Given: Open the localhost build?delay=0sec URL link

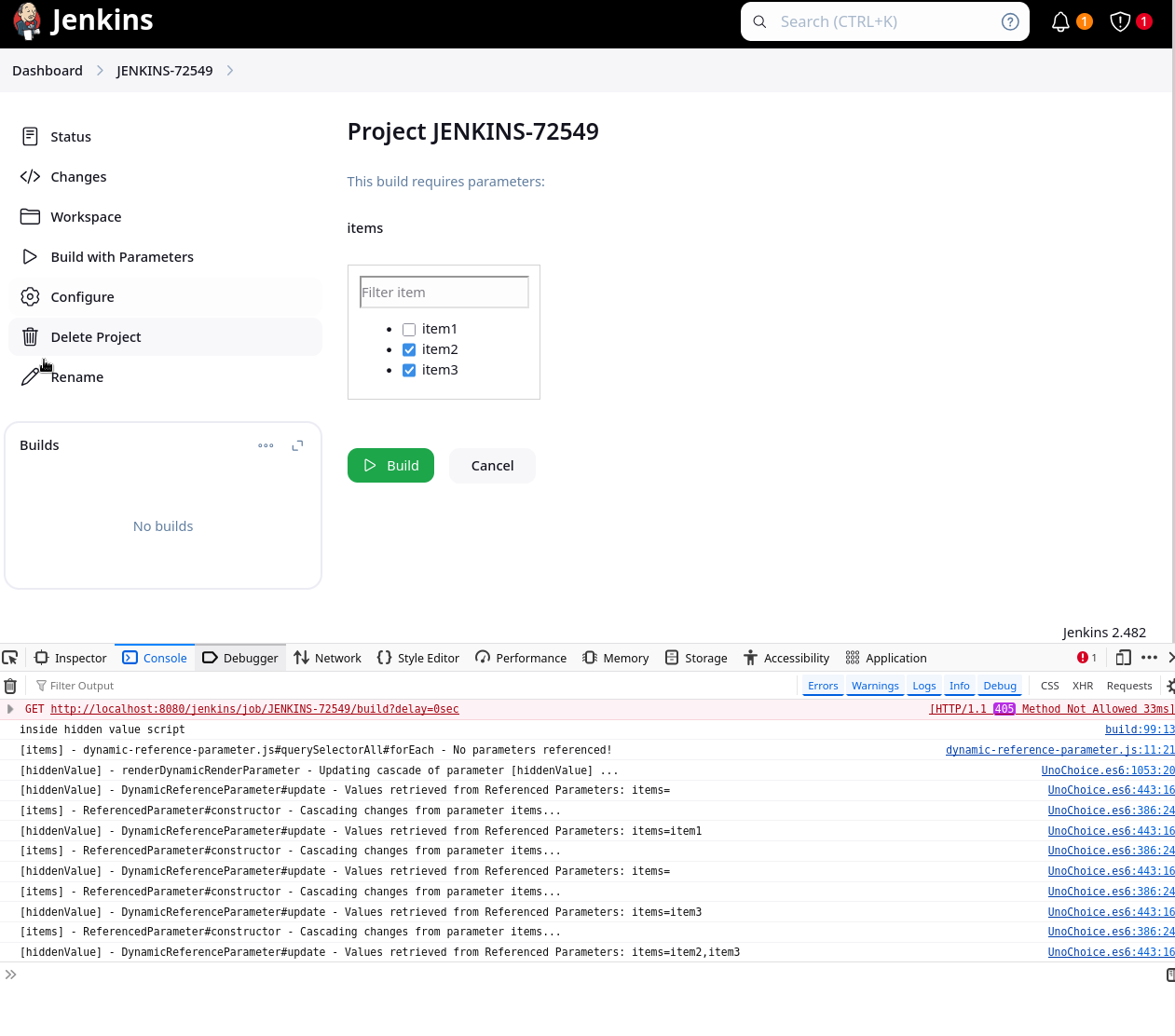Looking at the screenshot, I should [254, 709].
